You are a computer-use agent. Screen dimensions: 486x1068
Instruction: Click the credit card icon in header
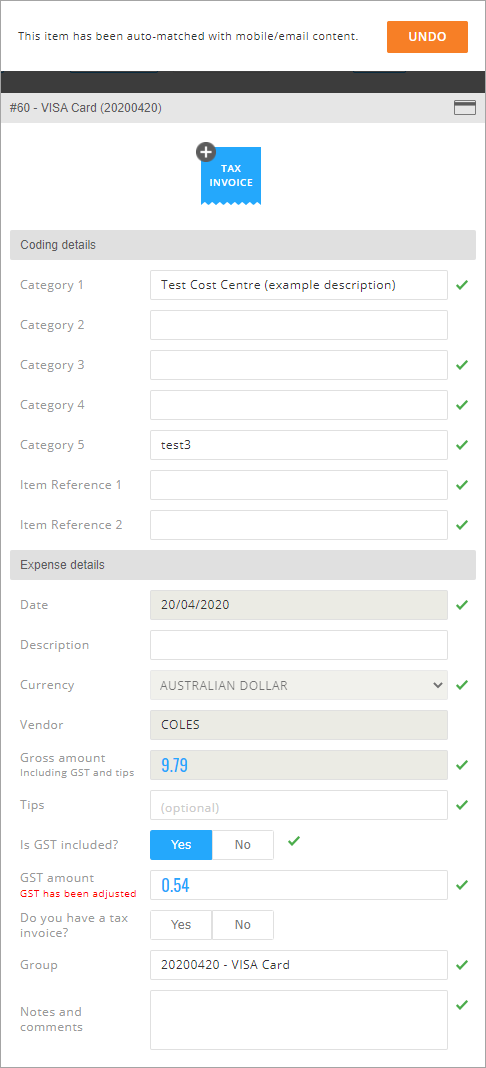(x=465, y=108)
